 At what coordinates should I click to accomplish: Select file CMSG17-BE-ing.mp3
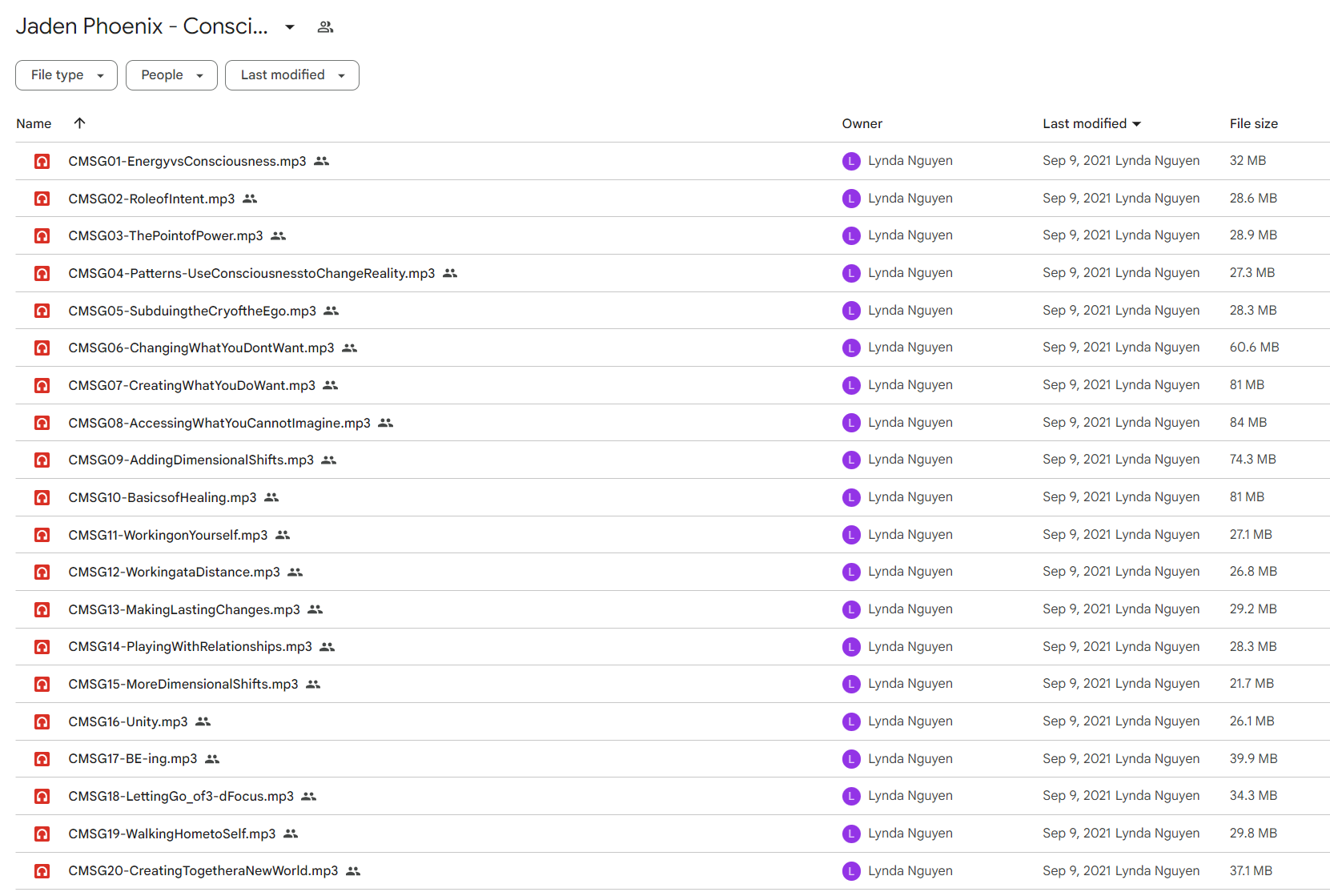tap(133, 759)
